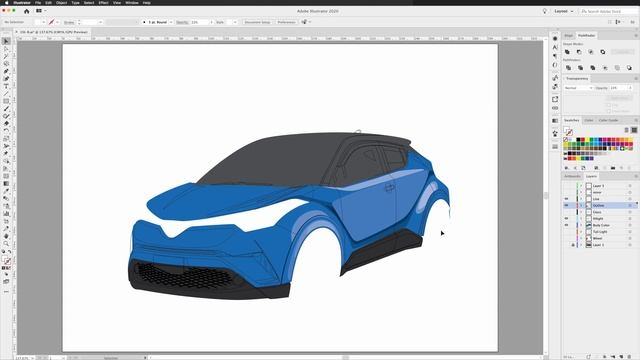Viewport: 640px width, 360px height.
Task: Click the Trim pathfinder icon
Action: pyautogui.click(x=580, y=68)
